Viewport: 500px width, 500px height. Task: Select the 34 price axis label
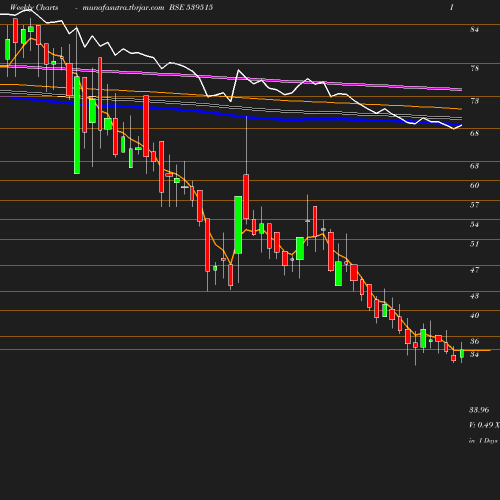474,354
